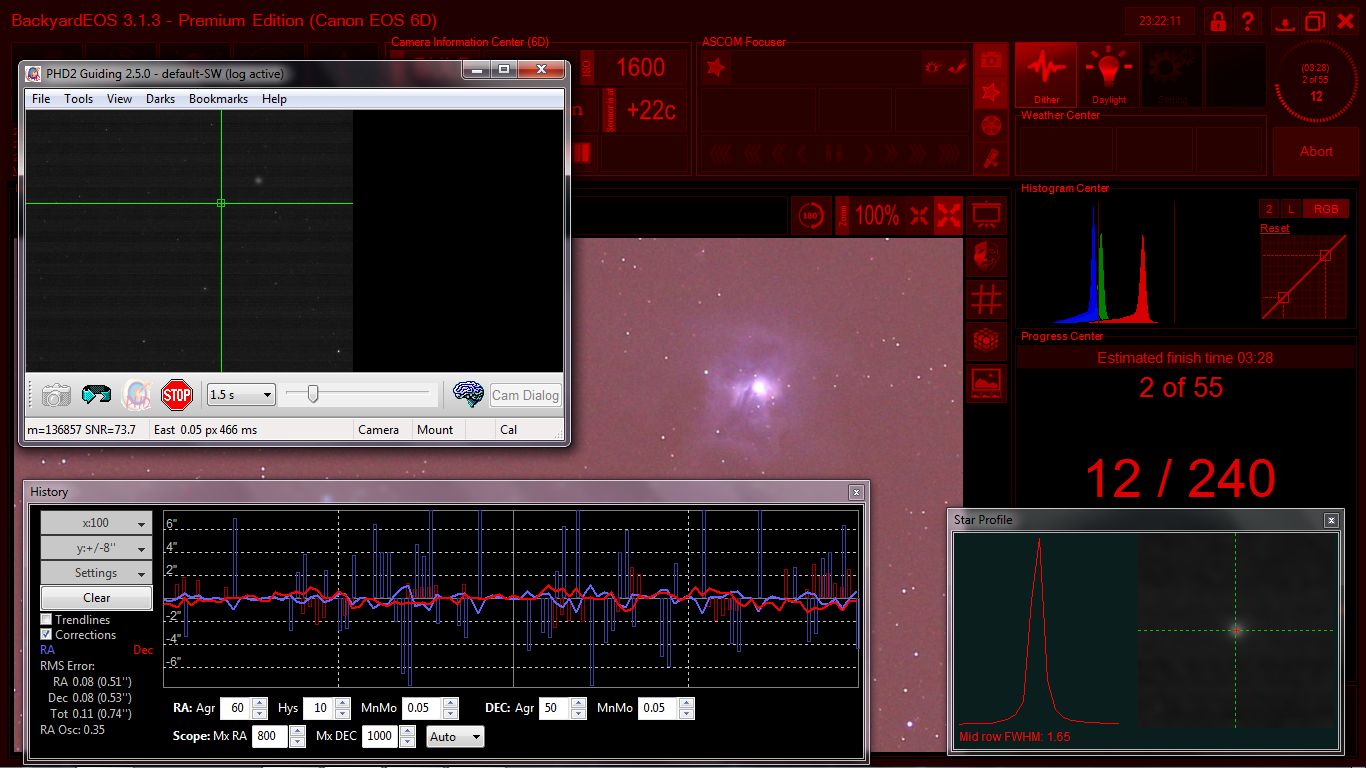
Task: Click the presentation screen icon
Action: [x=988, y=215]
